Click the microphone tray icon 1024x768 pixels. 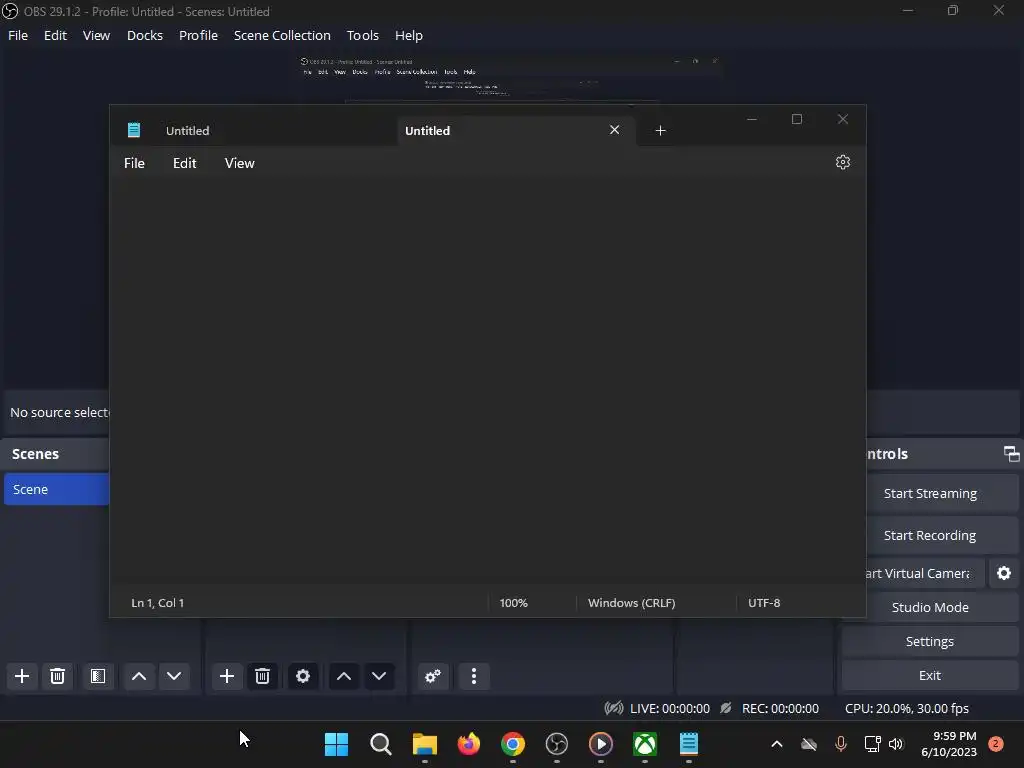(x=840, y=744)
